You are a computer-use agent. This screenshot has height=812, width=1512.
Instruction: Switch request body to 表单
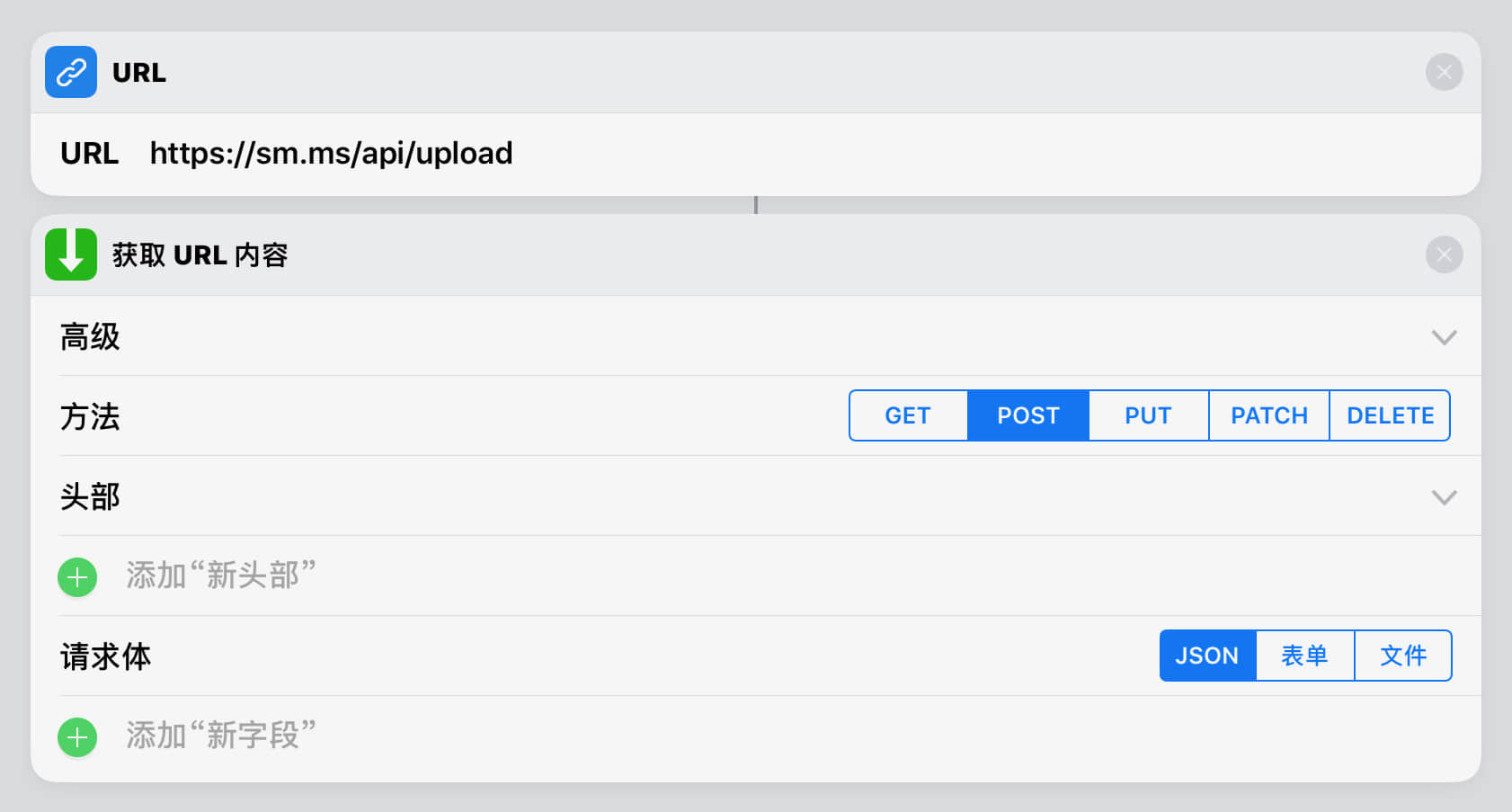pyautogui.click(x=1304, y=656)
